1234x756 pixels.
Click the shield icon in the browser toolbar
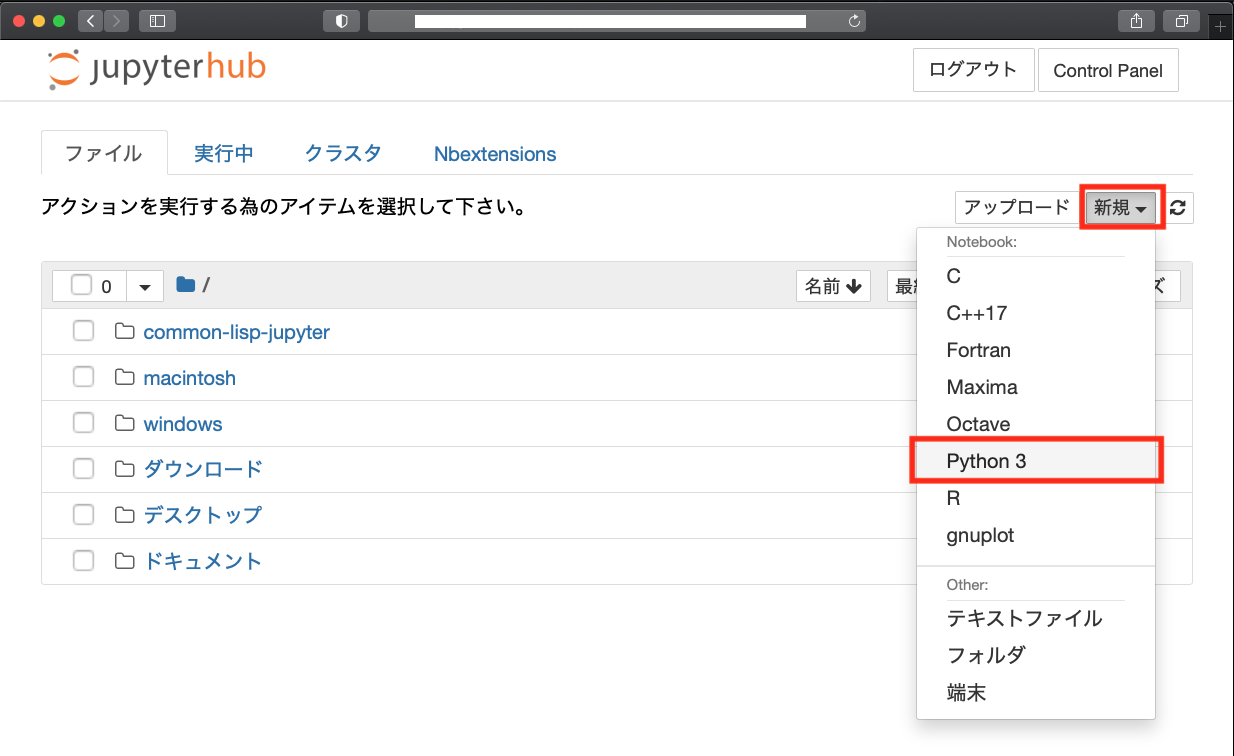(x=341, y=20)
